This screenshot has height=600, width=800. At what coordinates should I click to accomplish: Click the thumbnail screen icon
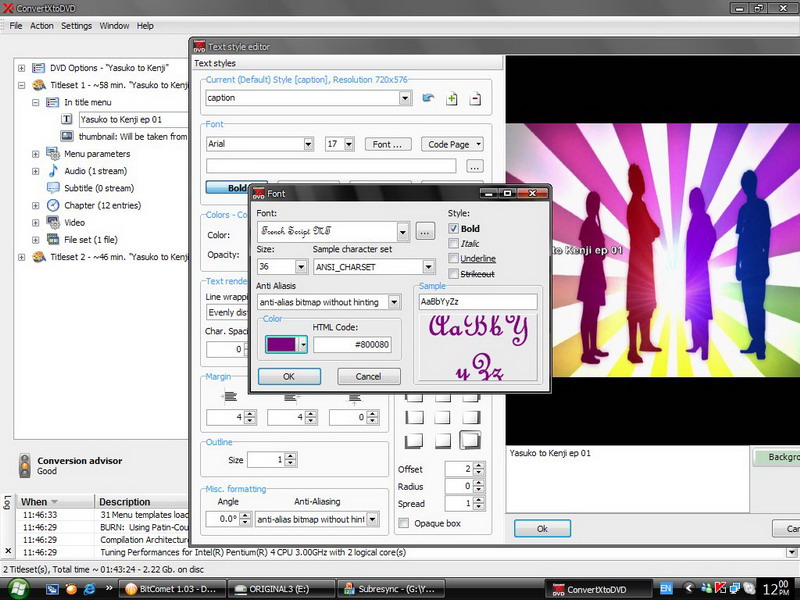(x=67, y=136)
